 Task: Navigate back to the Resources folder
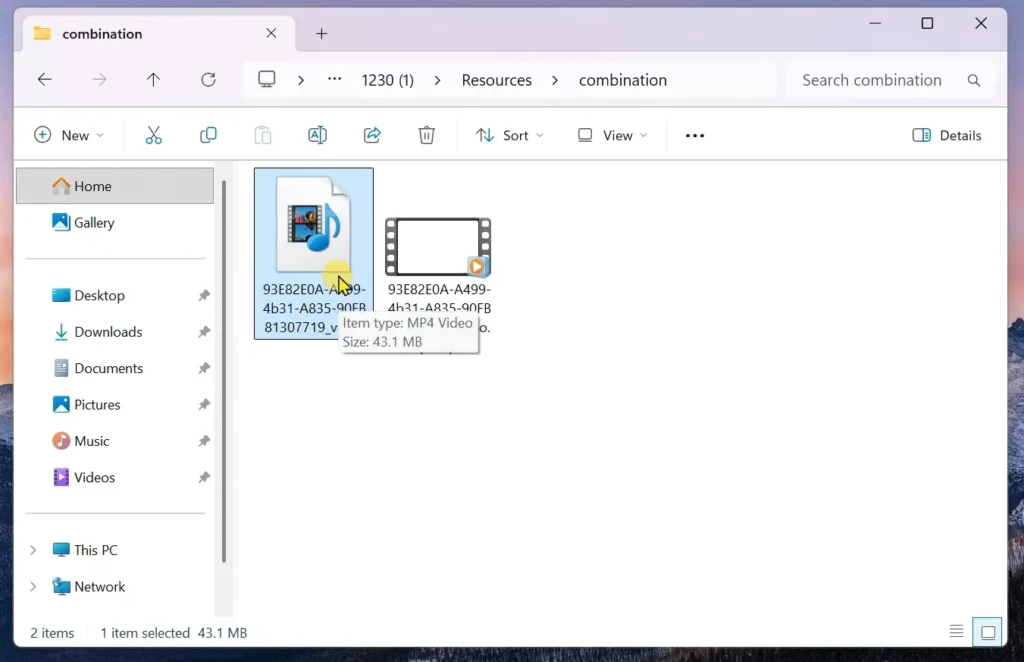(45, 80)
